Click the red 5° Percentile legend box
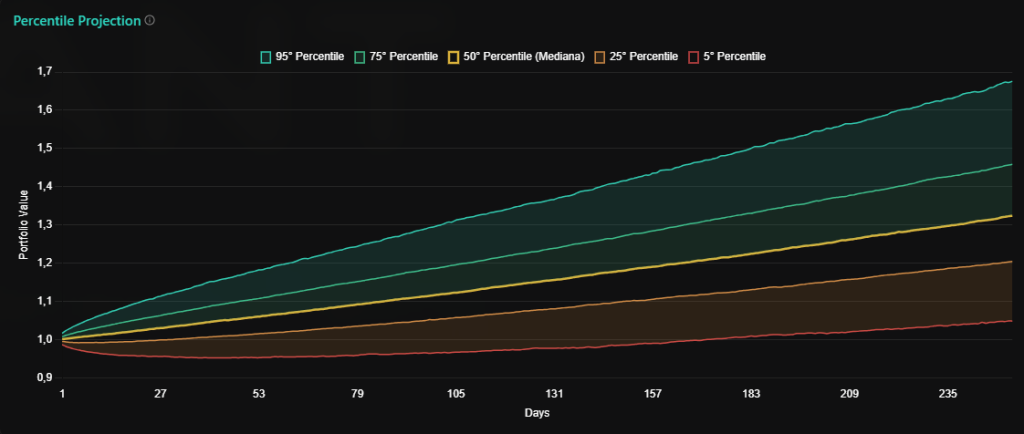 pyautogui.click(x=695, y=57)
